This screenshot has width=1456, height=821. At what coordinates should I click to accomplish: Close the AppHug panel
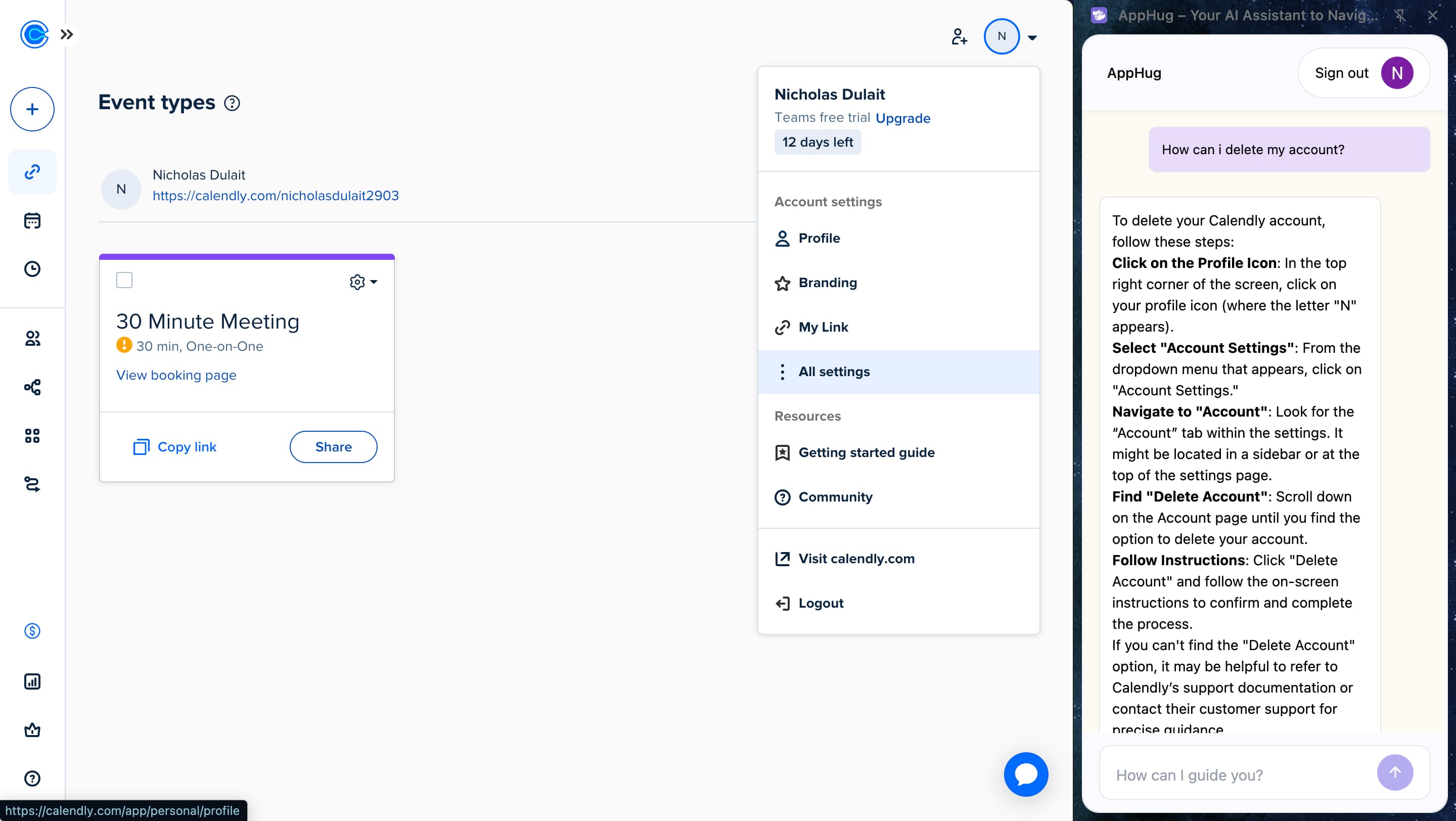1432,16
